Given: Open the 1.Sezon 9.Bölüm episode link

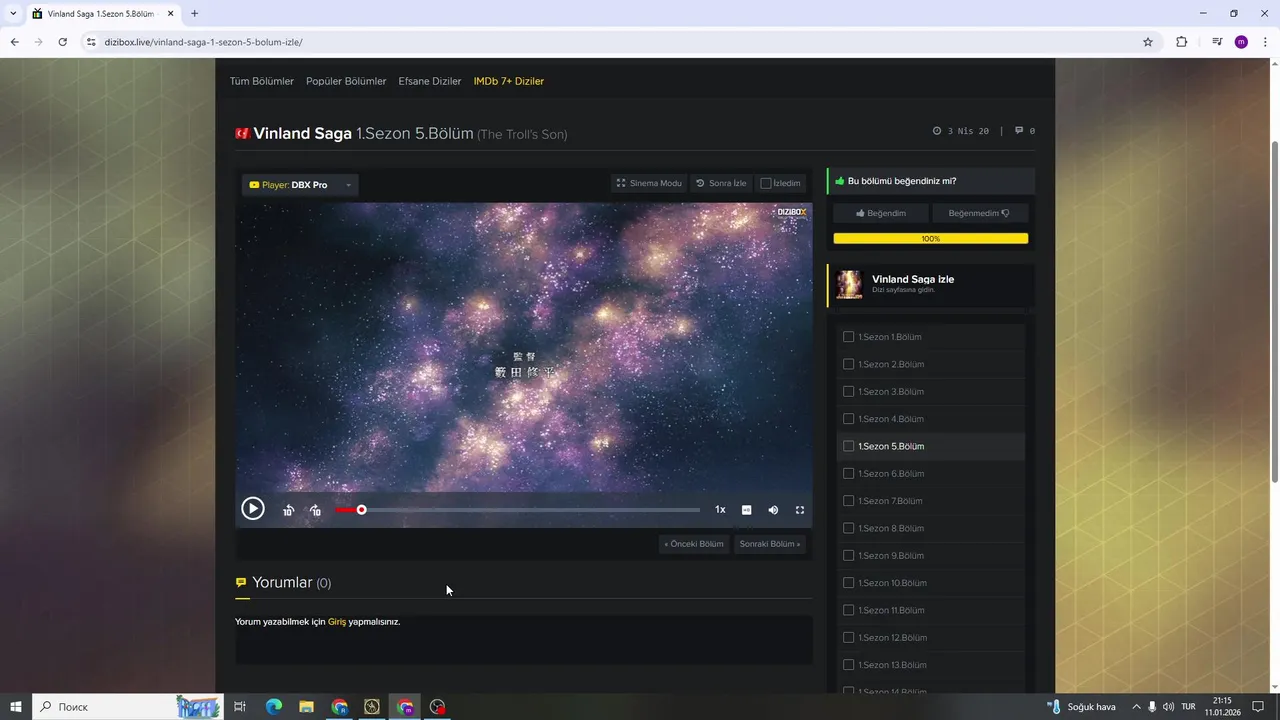Looking at the screenshot, I should (x=891, y=556).
